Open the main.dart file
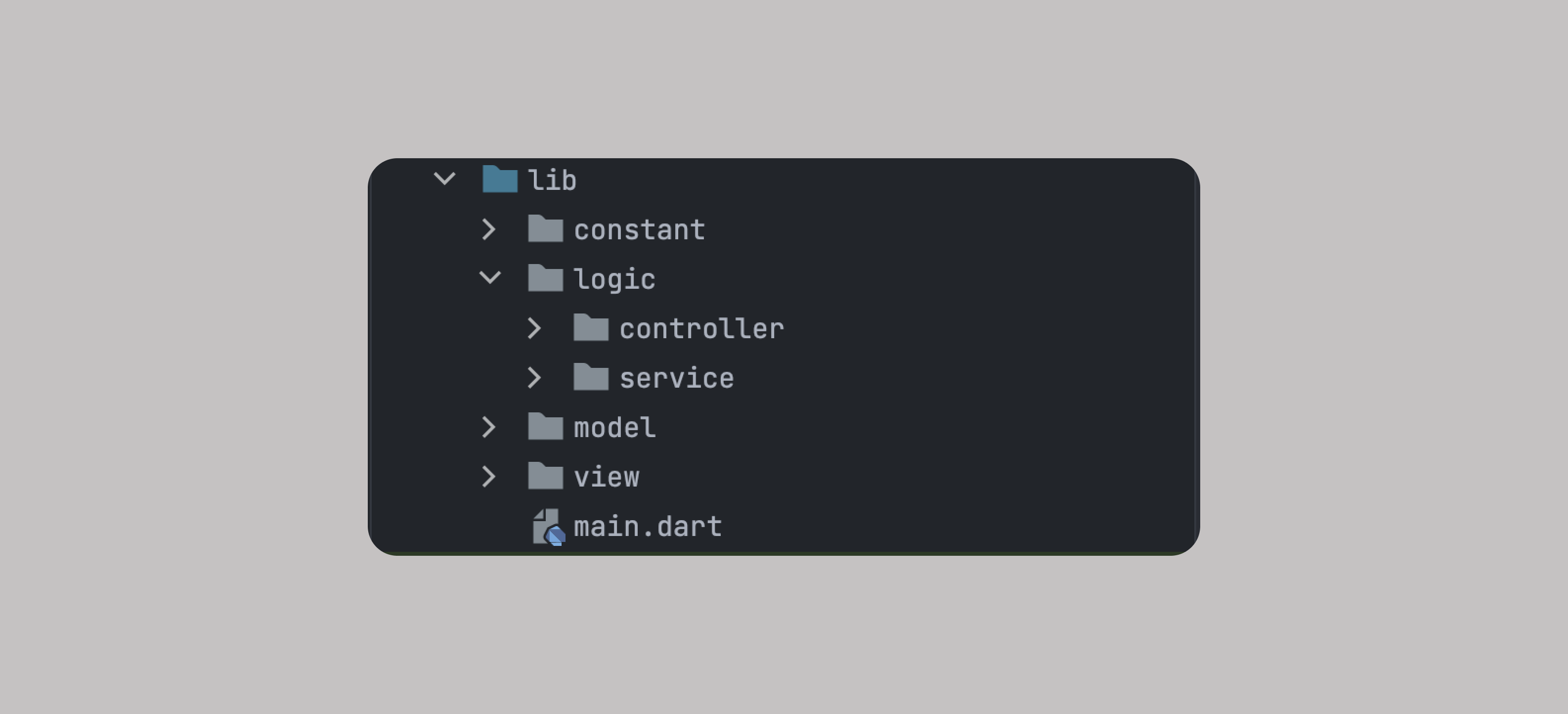Screen dimensions: 1568x714 tap(647, 526)
